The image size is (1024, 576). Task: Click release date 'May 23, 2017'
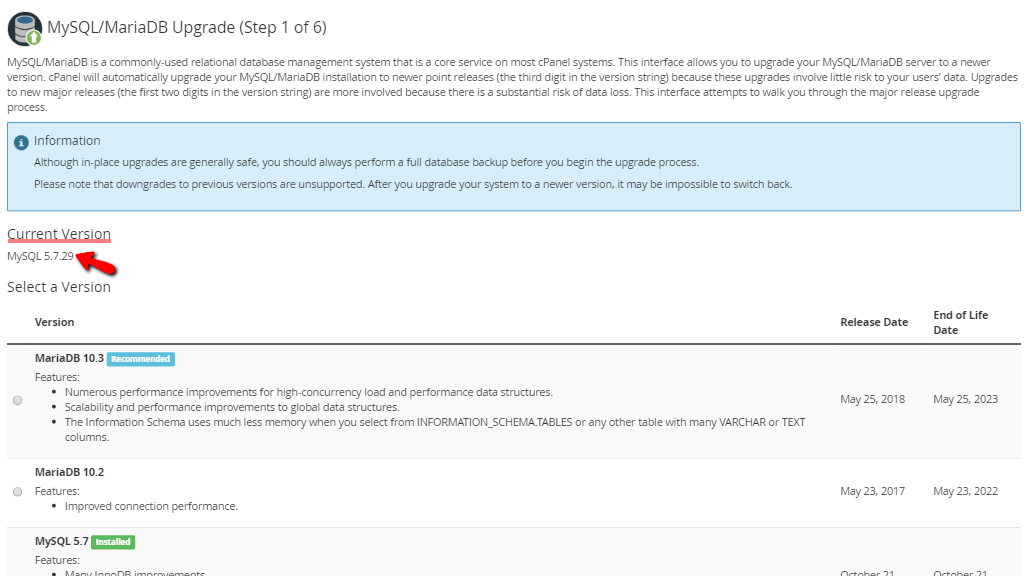coord(872,491)
